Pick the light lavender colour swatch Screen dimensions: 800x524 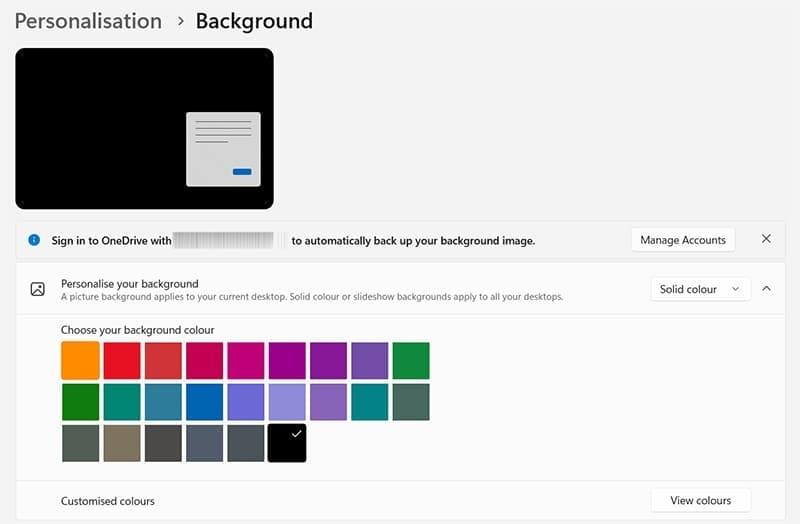[x=287, y=402]
